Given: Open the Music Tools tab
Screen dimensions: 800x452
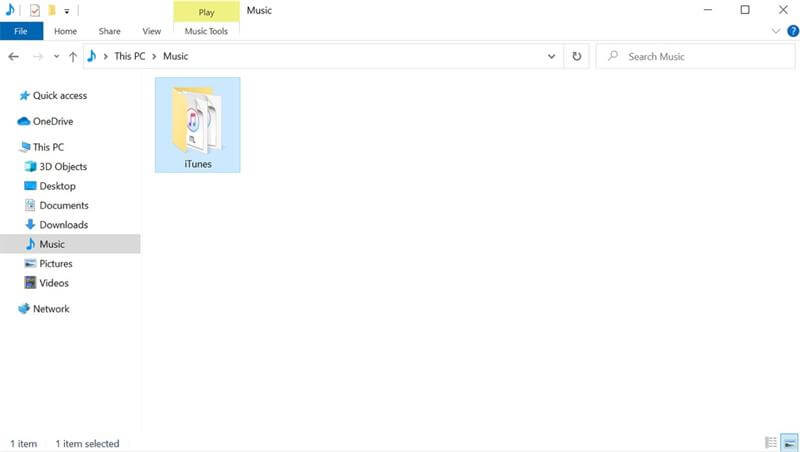Looking at the screenshot, I should point(206,31).
